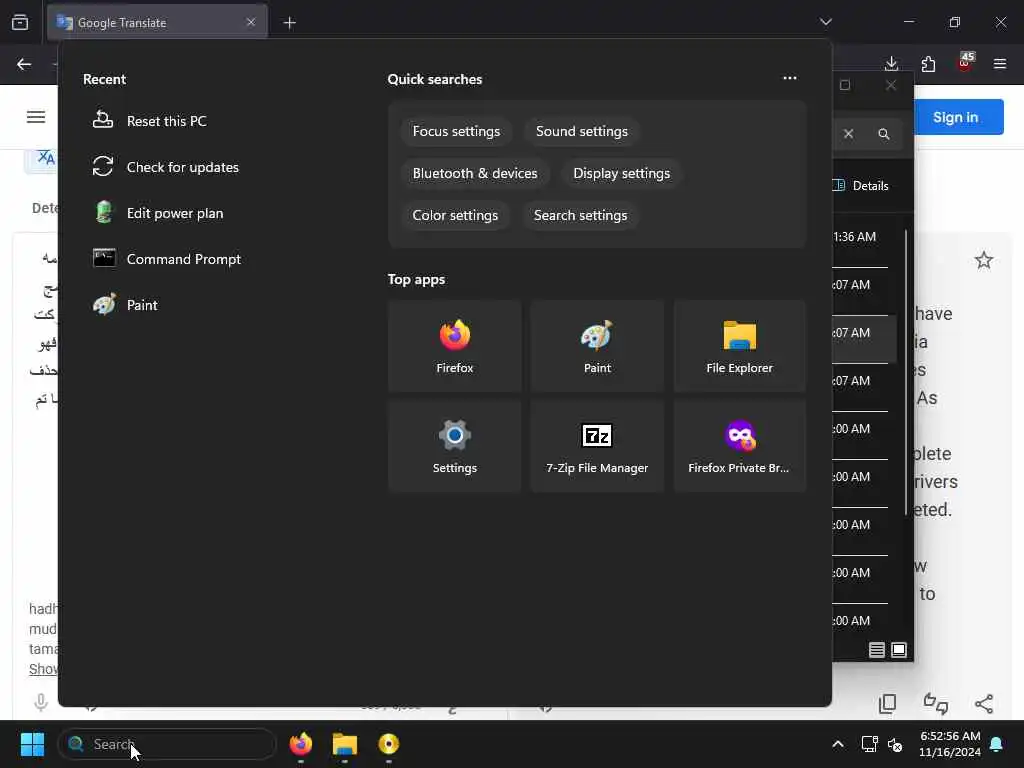Image resolution: width=1024 pixels, height=768 pixels.
Task: Launch Paint tile in Top apps
Action: [597, 346]
